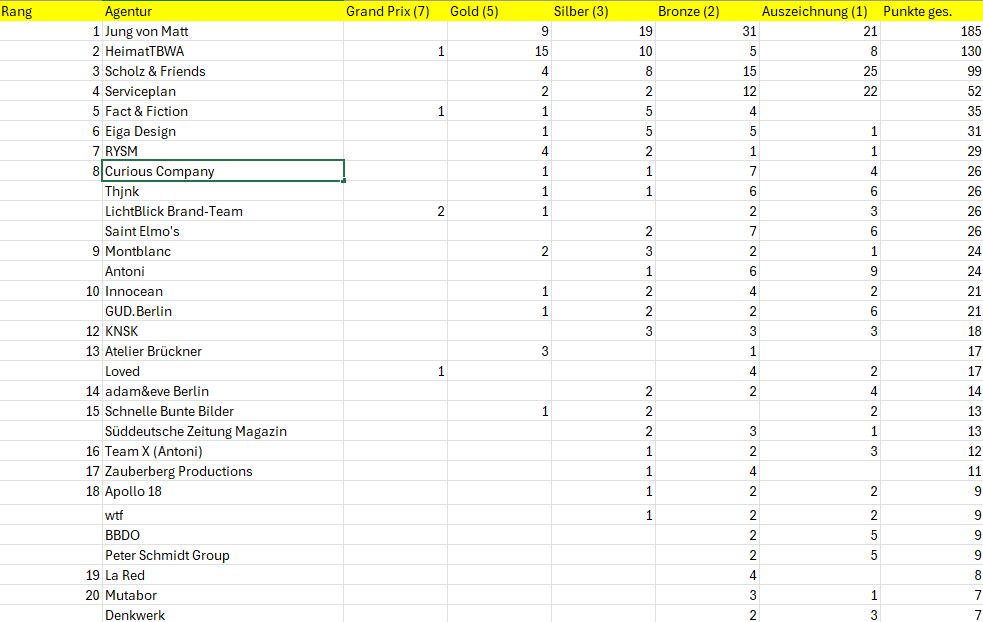
Task: Select the Süddeutsche Zeitung Magazin cell
Action: [x=223, y=432]
